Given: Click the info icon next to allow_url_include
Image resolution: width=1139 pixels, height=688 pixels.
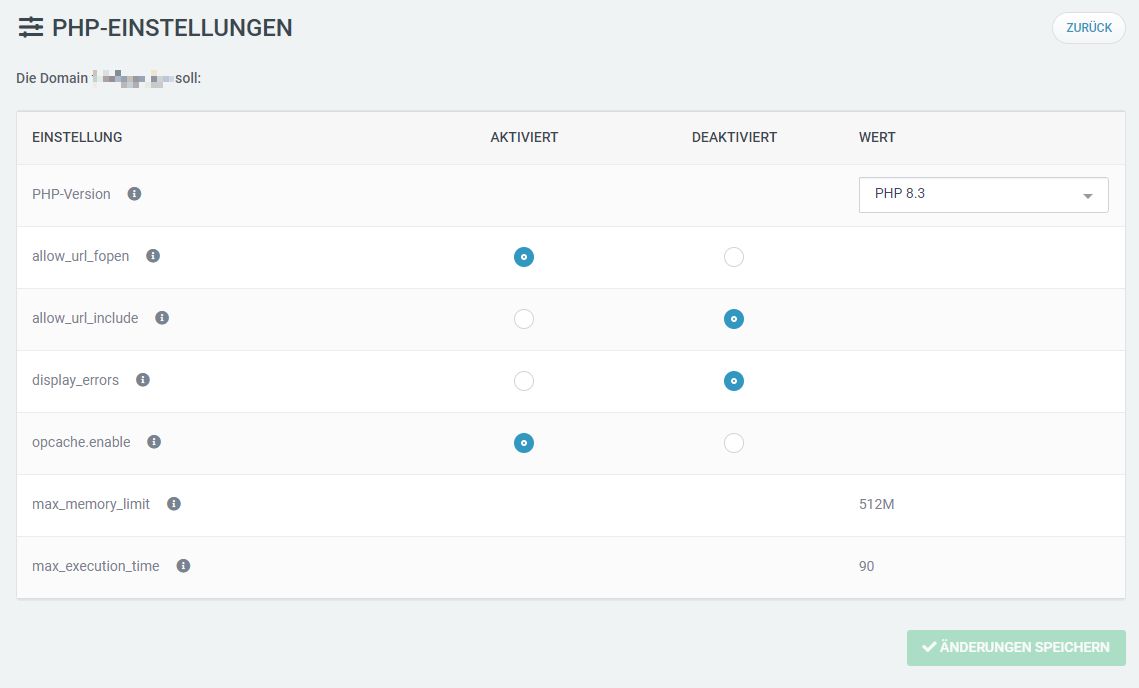Looking at the screenshot, I should pyautogui.click(x=162, y=318).
